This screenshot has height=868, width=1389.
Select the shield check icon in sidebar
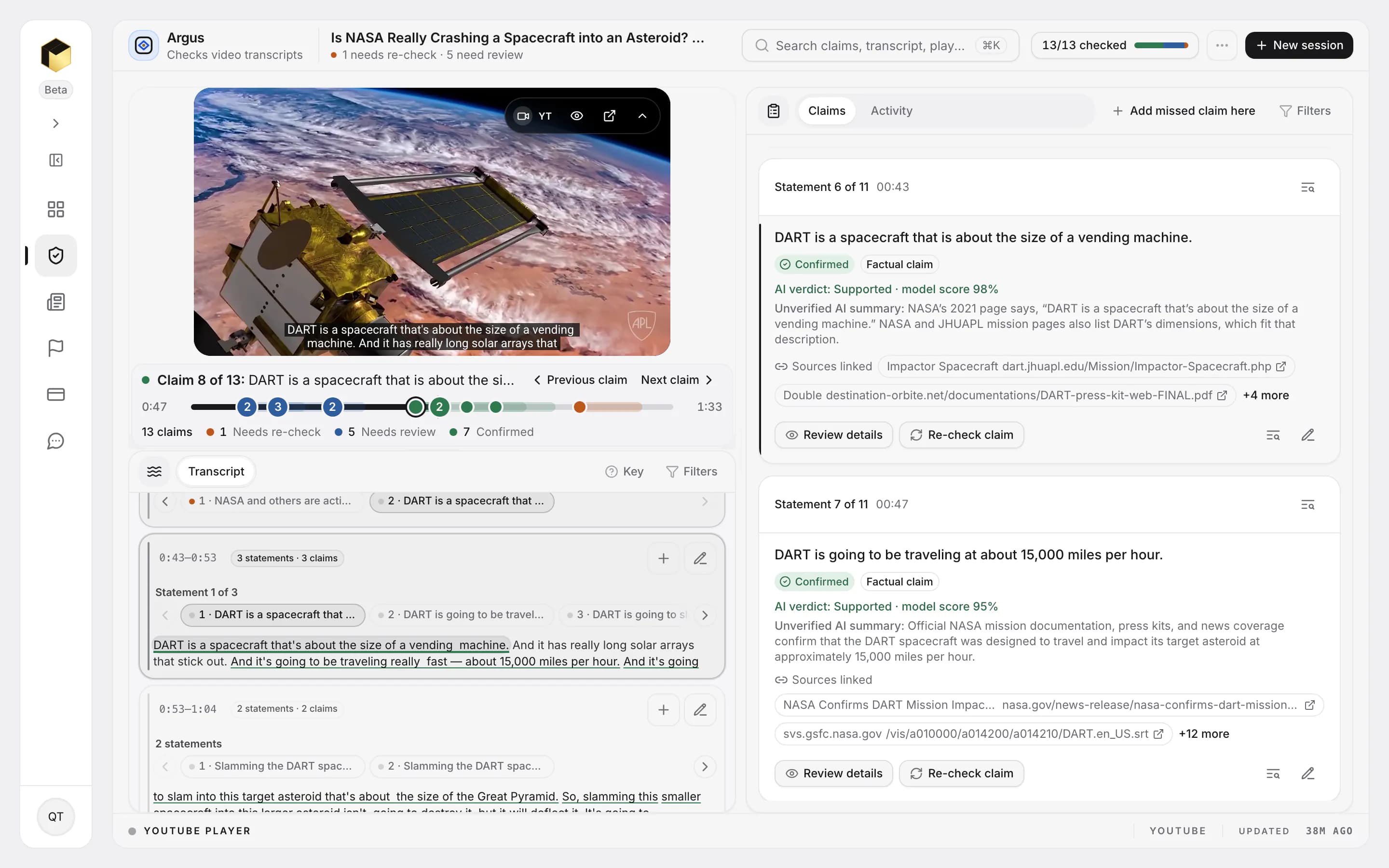coord(55,256)
